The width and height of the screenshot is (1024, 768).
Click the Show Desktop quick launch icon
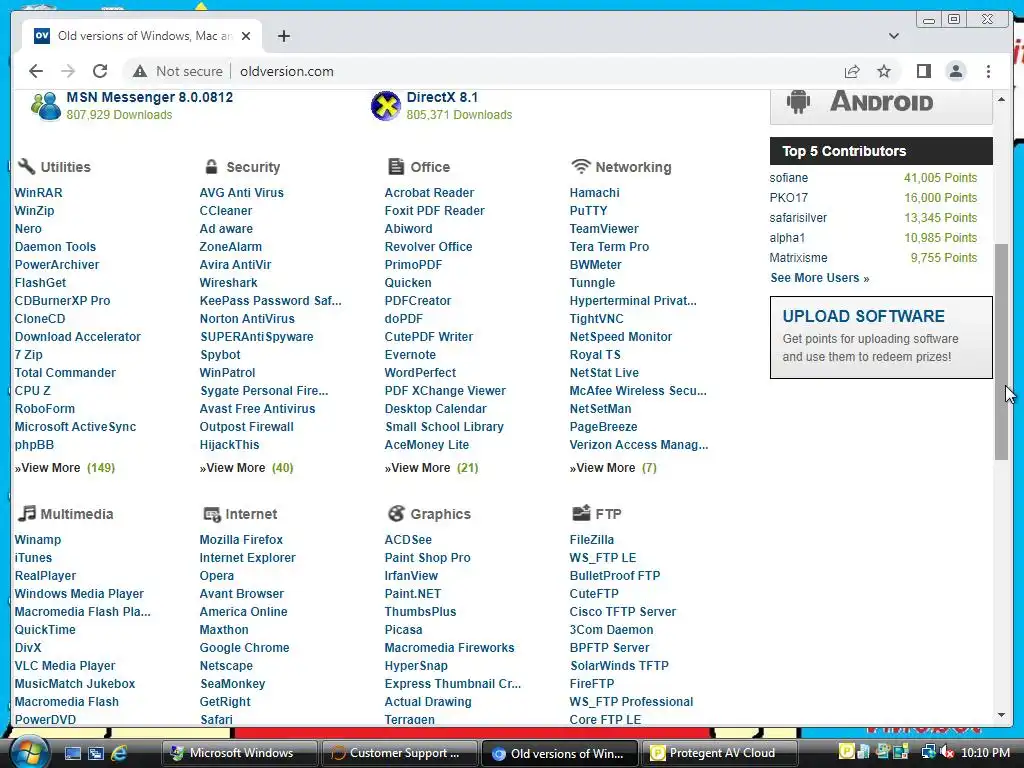[72, 753]
